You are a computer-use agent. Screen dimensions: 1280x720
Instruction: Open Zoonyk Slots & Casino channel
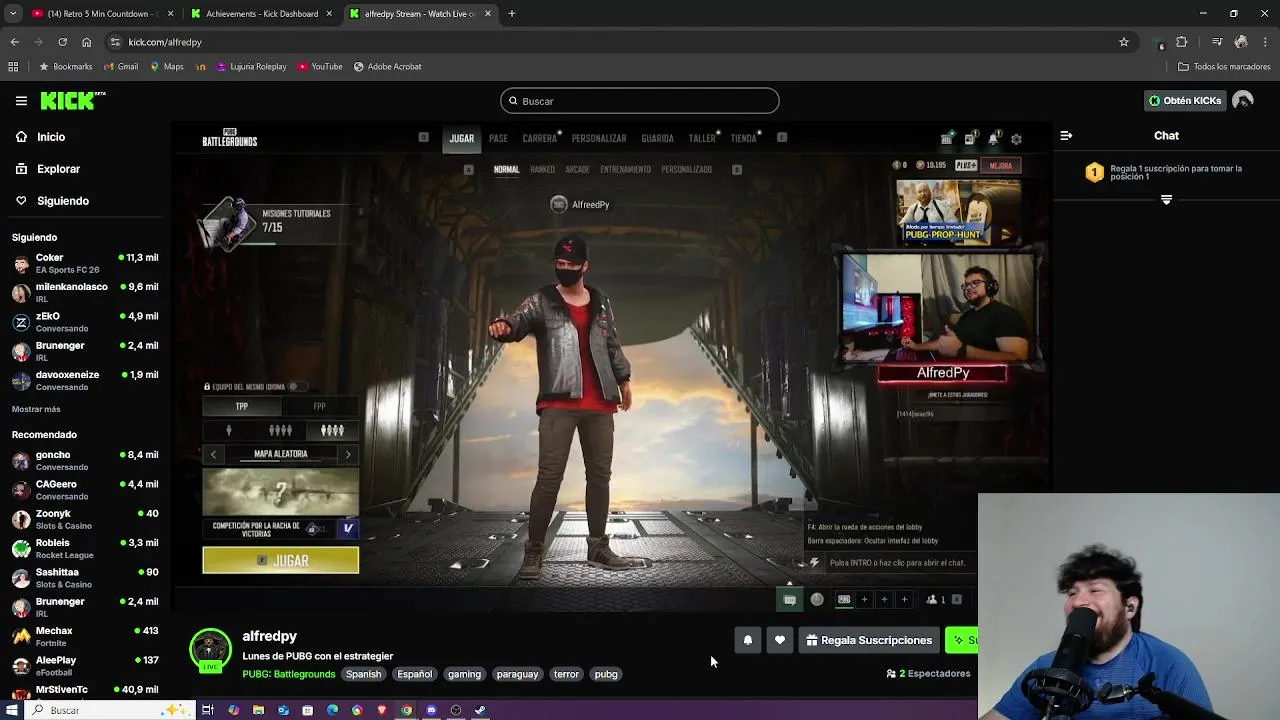[x=85, y=519]
